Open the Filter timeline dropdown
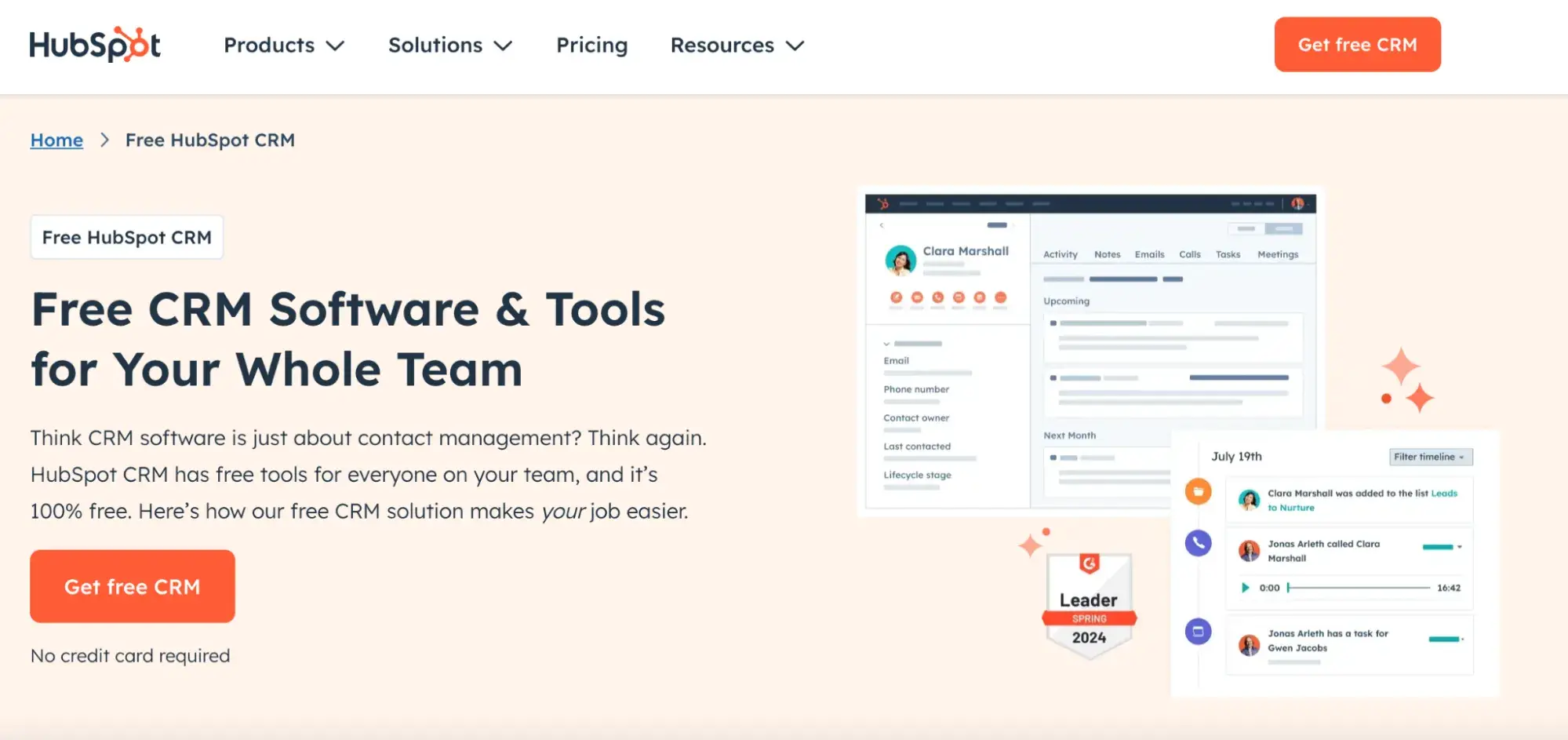This screenshot has width=1568, height=740. (1431, 457)
